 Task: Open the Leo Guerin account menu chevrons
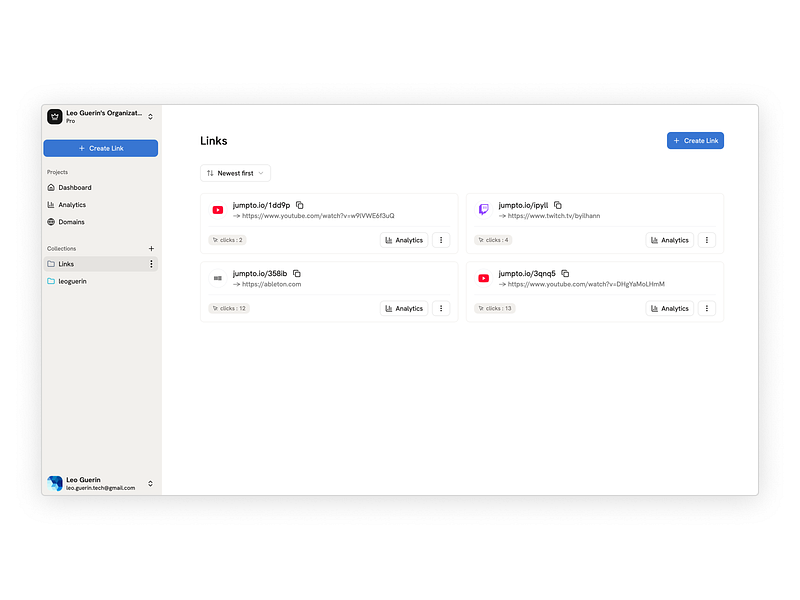(x=151, y=484)
